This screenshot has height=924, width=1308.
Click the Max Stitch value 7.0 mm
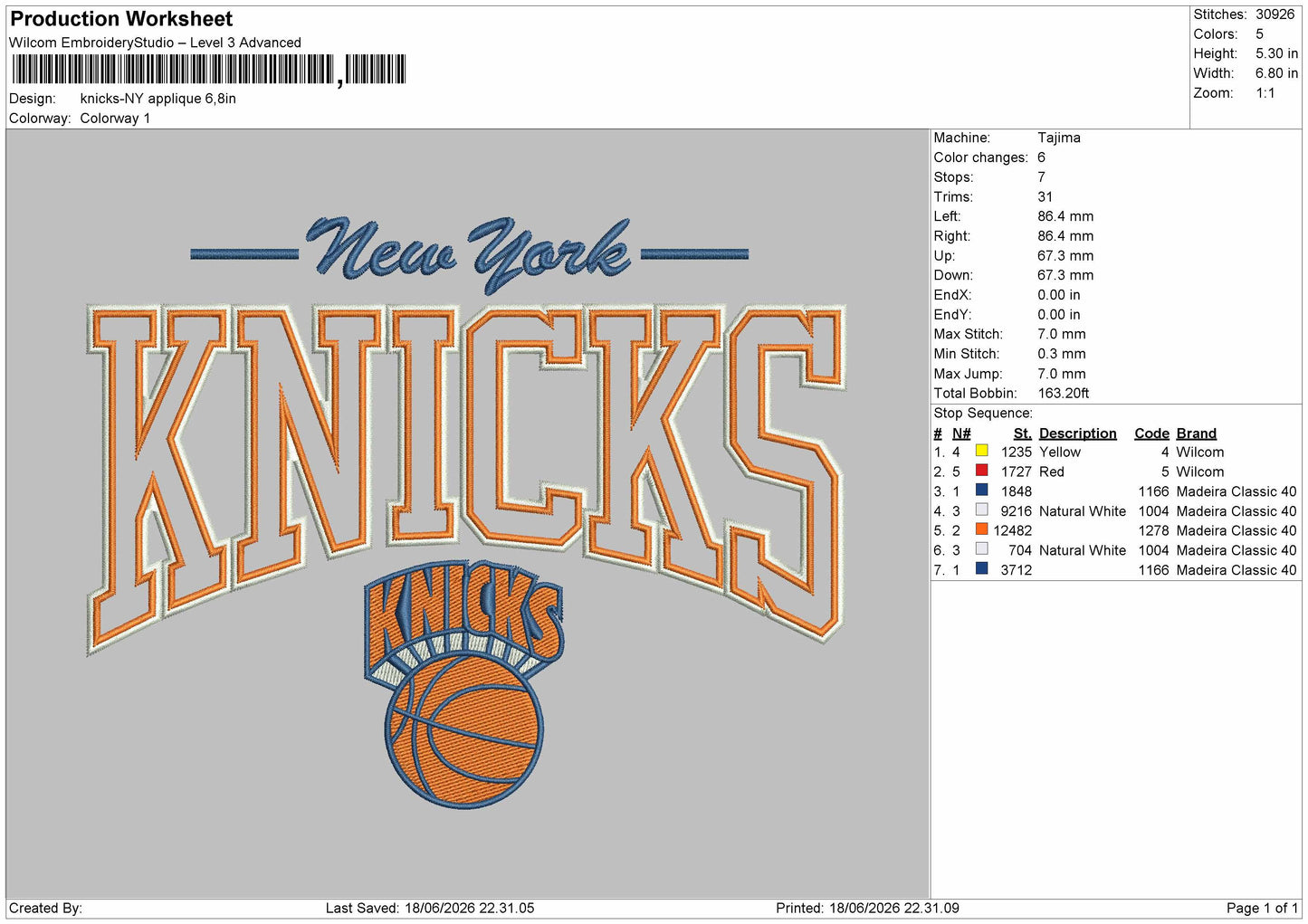[x=1061, y=334]
